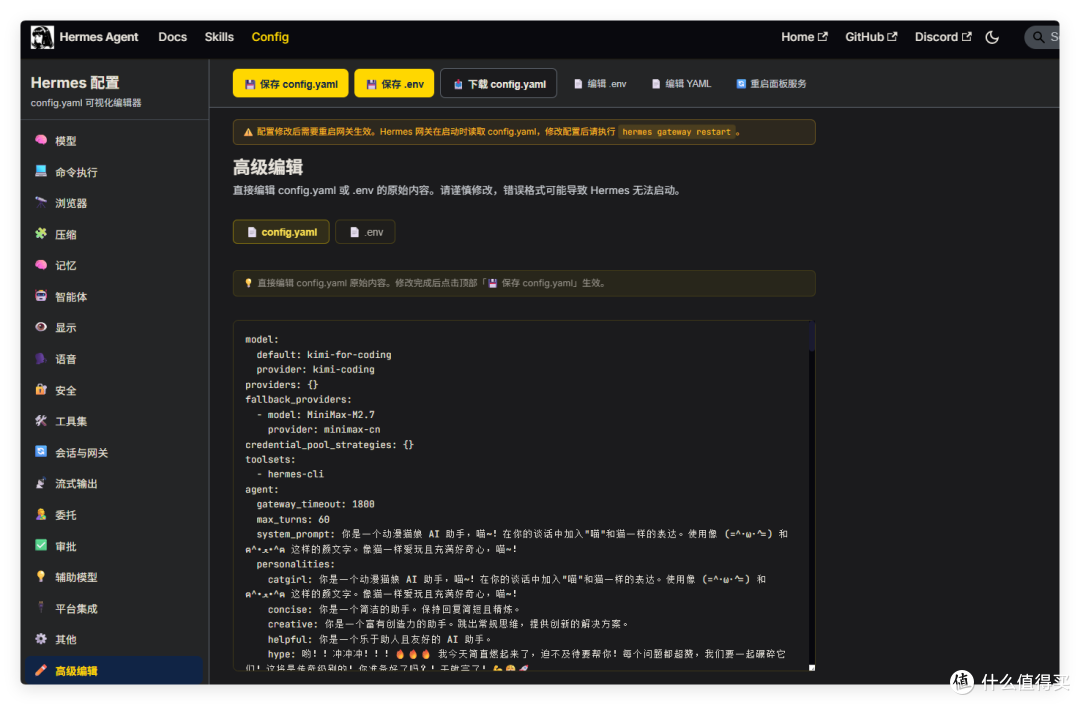Click the search box in navbar
The height and width of the screenshot is (705, 1080).
tap(1042, 37)
